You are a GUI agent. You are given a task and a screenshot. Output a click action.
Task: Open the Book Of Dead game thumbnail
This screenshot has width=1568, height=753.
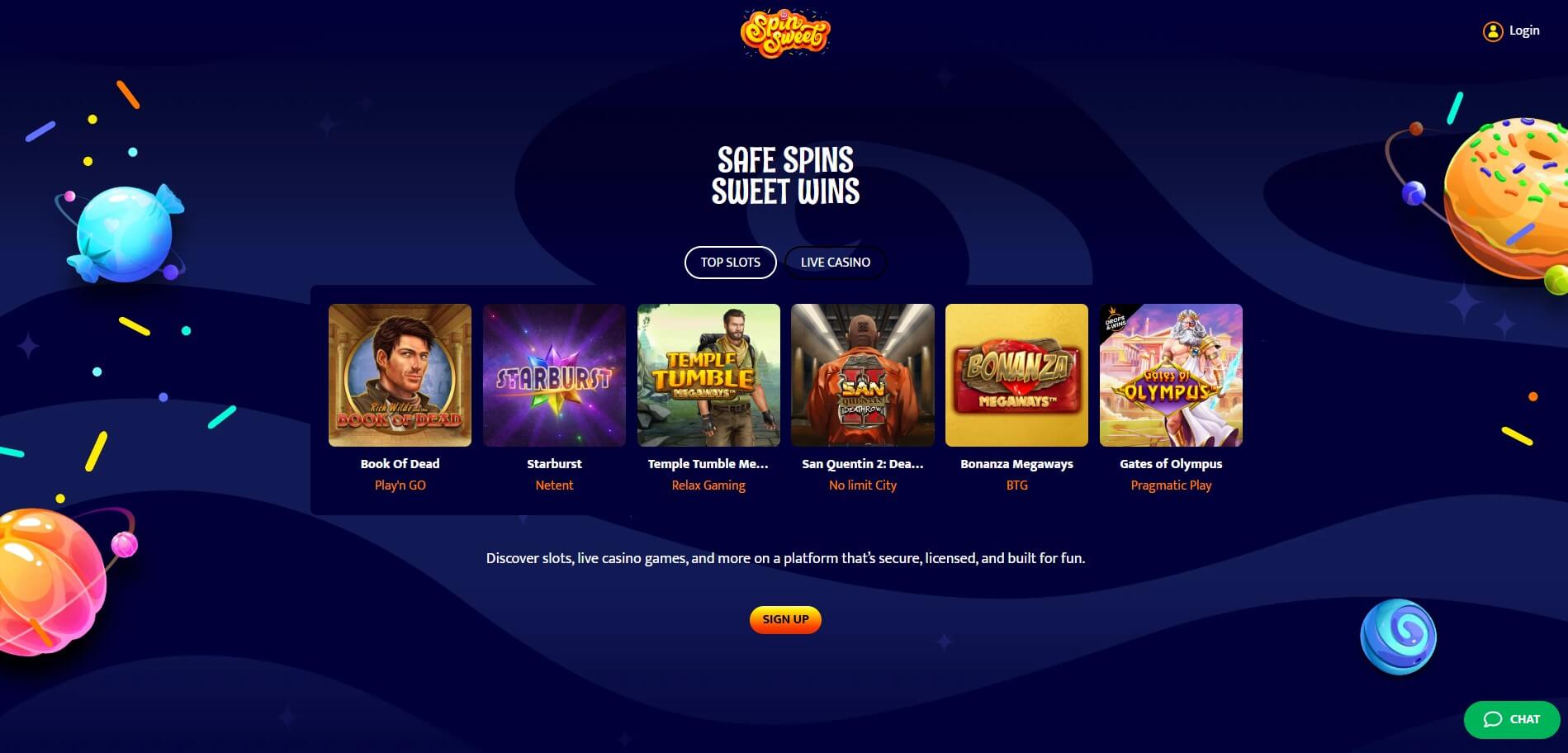click(400, 375)
